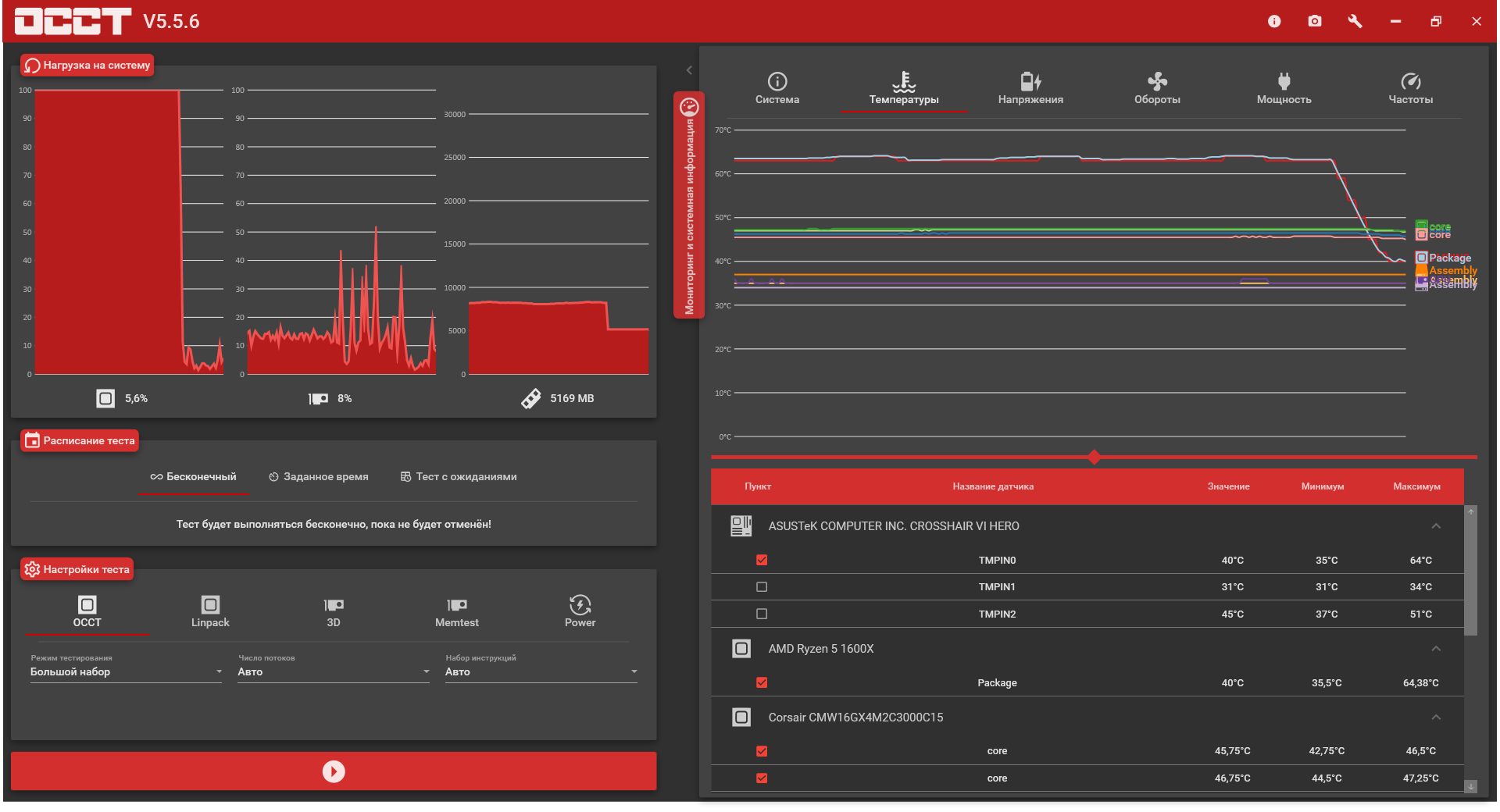Image resolution: width=1500 pixels, height=812 pixels.
Task: Click the Частоты speedometer icon
Action: coord(1410,81)
